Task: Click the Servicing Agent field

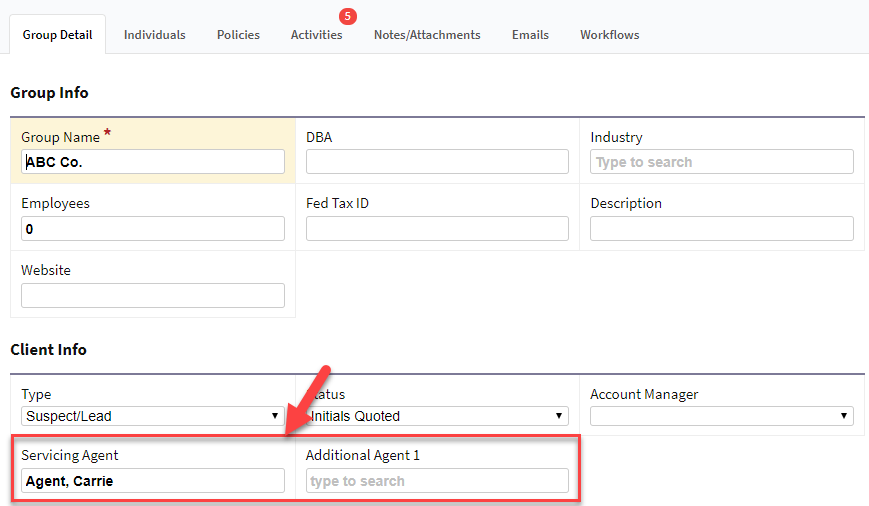Action: (153, 481)
